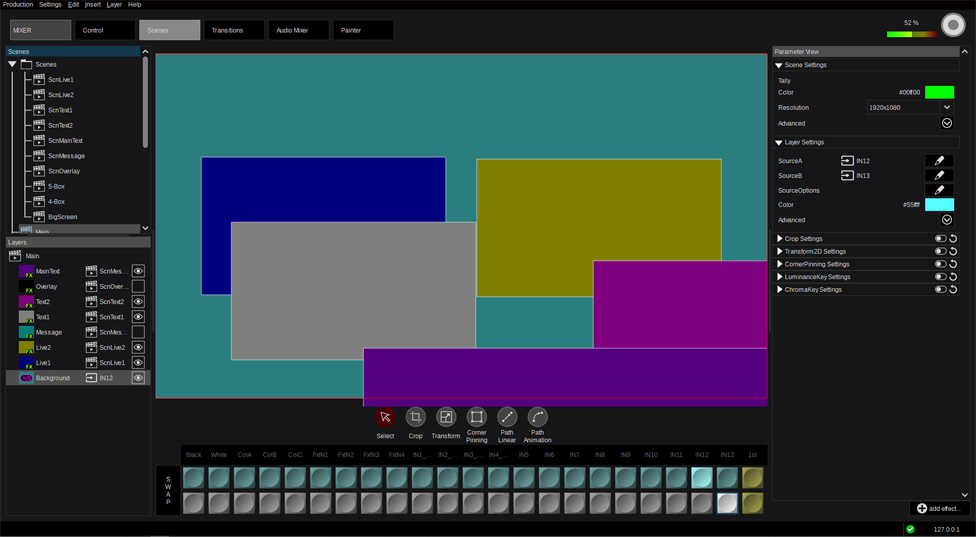Viewport: 976px width, 537px height.
Task: Choose the Corner Pinning tool
Action: click(477, 418)
